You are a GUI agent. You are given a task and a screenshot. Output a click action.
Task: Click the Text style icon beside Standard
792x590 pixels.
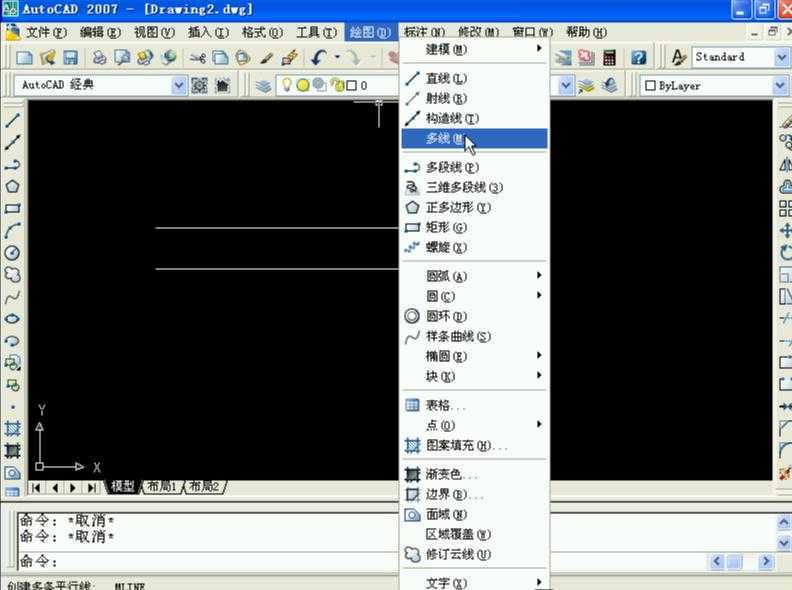coord(678,57)
